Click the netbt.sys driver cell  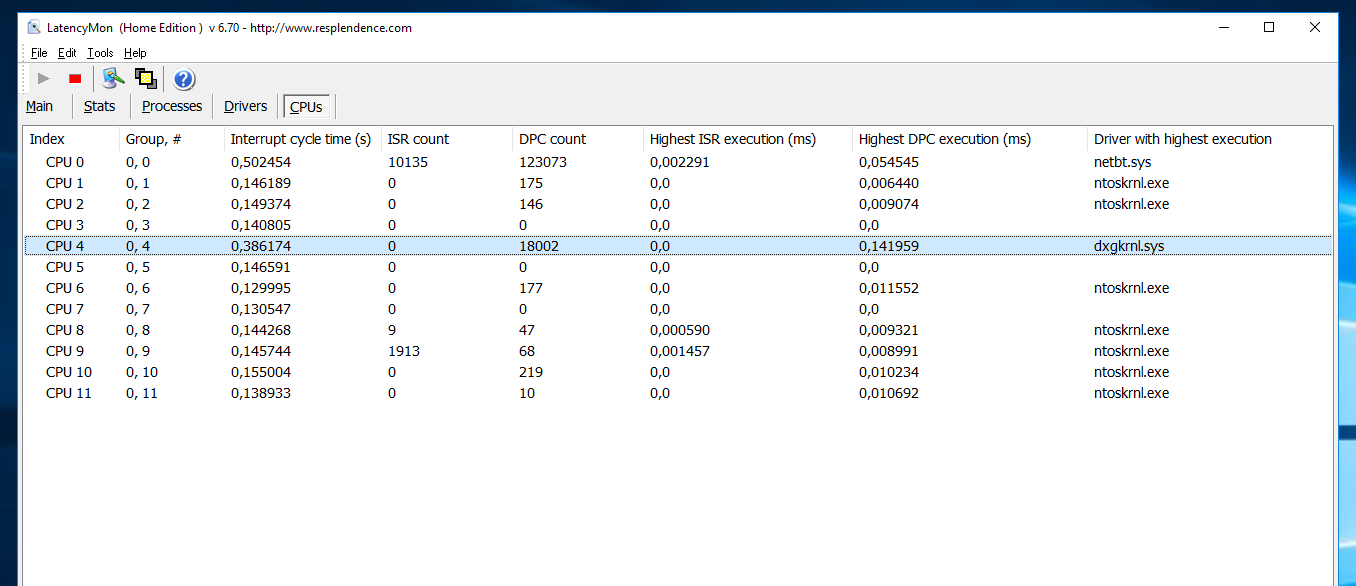tap(1123, 162)
